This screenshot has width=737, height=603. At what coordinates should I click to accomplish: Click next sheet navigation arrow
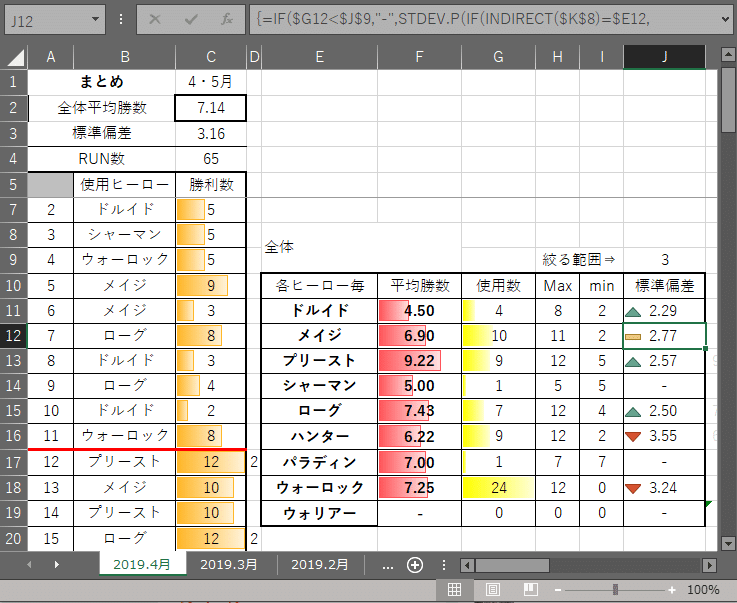57,564
